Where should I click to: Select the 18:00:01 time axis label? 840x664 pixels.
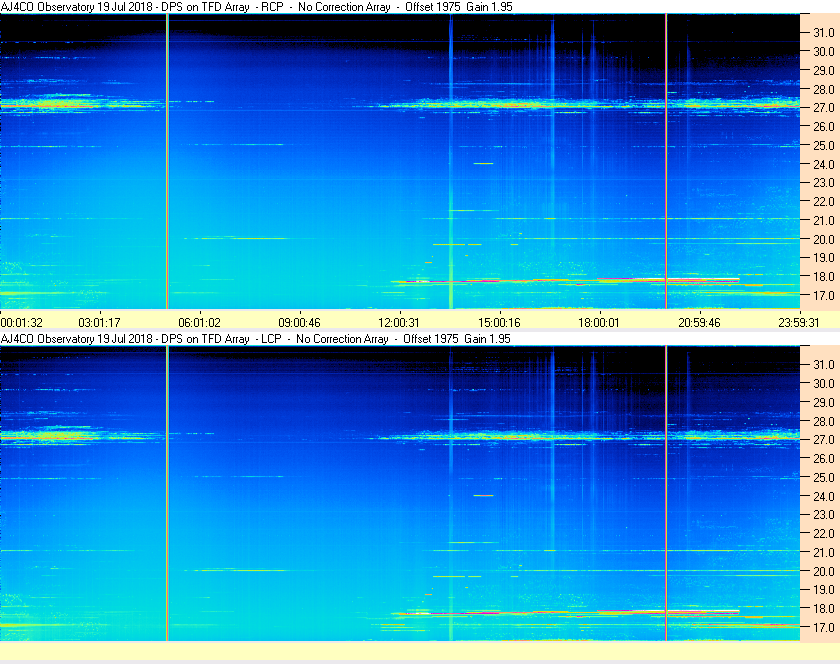598,323
